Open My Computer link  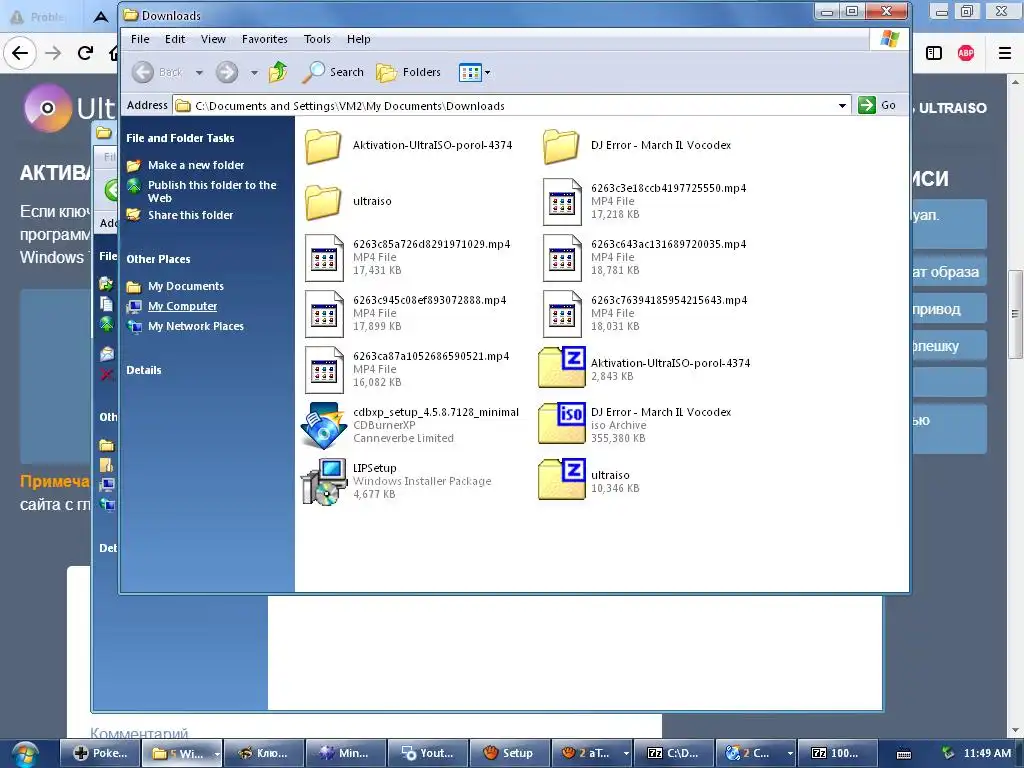coord(182,306)
